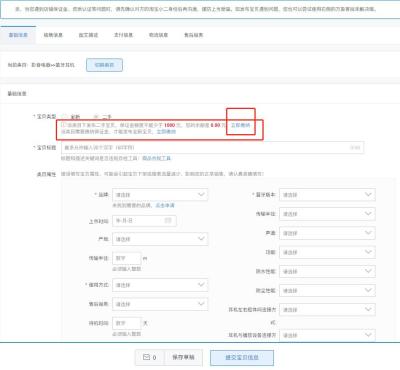Click the 待机时间 numeric field
Image resolution: width=400 pixels, height=370 pixels.
click(x=127, y=323)
